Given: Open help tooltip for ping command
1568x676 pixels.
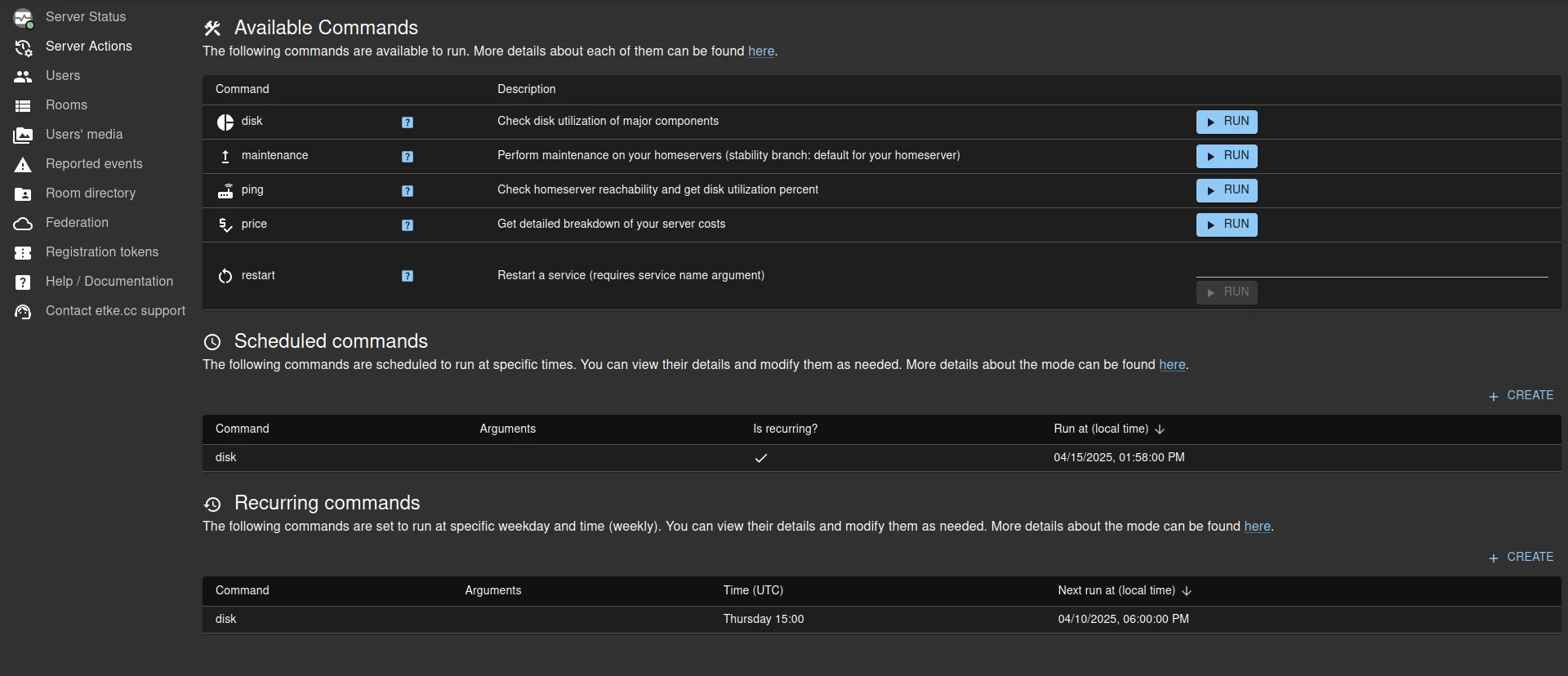Looking at the screenshot, I should pyautogui.click(x=408, y=191).
